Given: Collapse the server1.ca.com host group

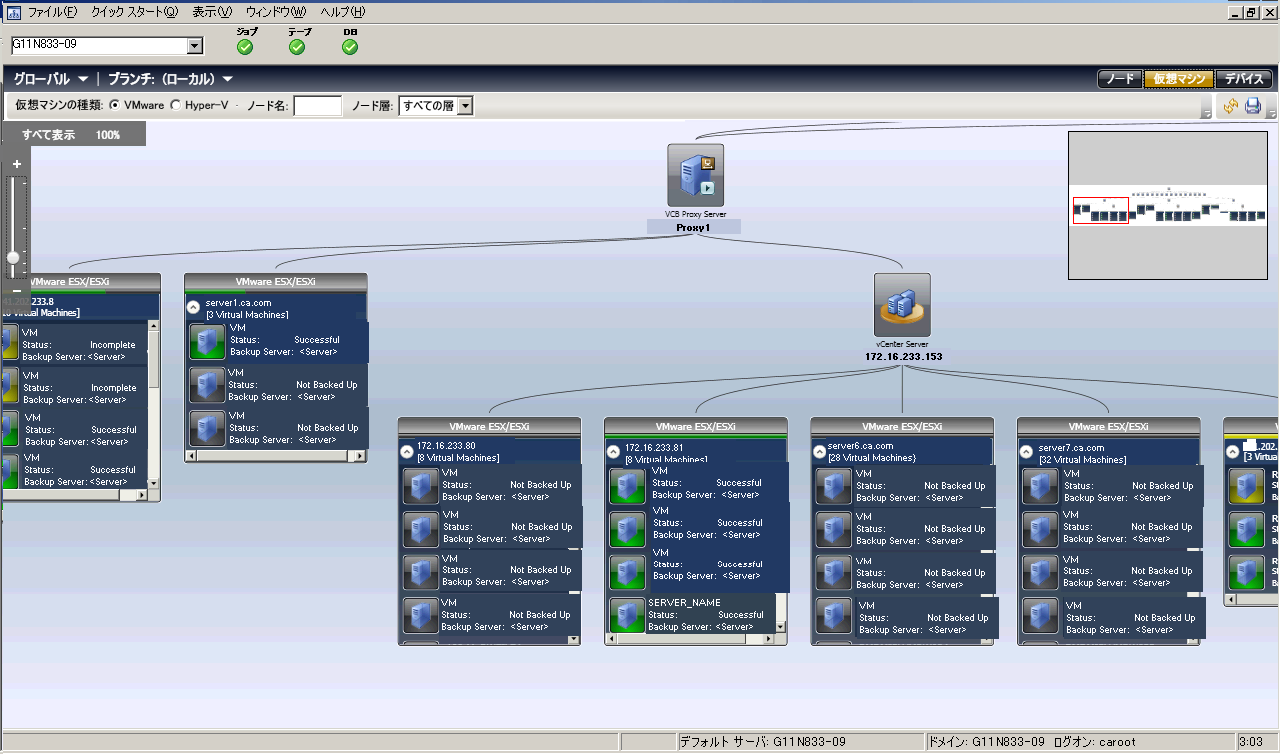Looking at the screenshot, I should click(x=193, y=308).
